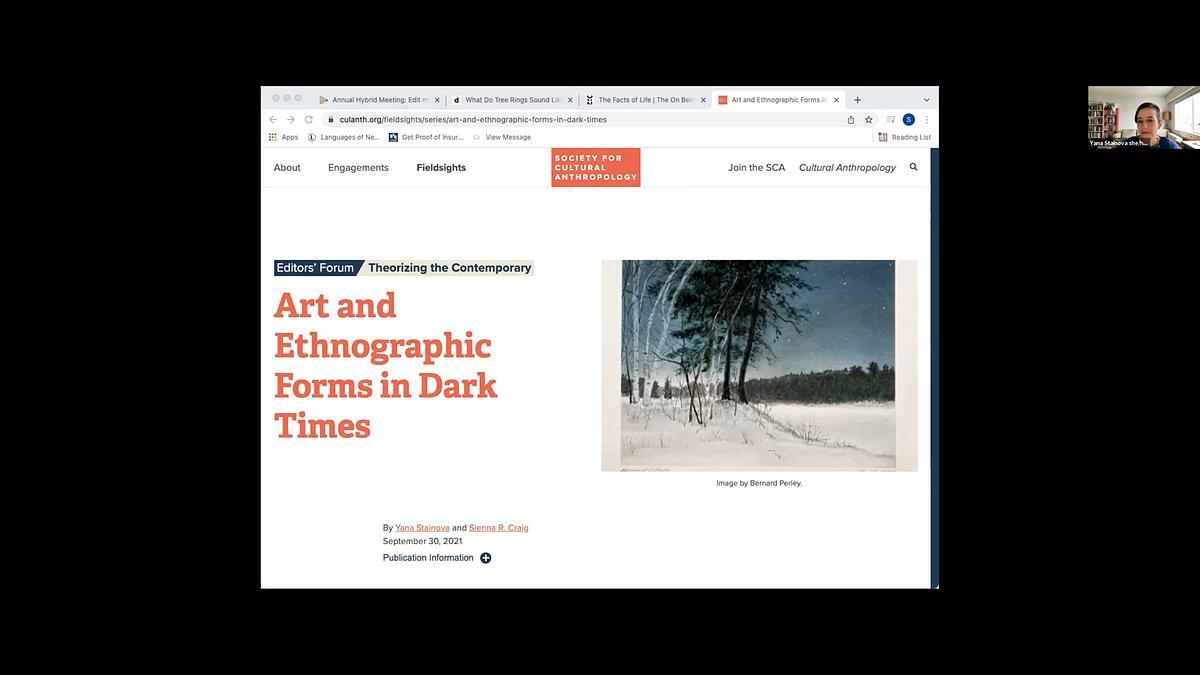This screenshot has width=1200, height=675.
Task: Click the Society for Cultural Anthropology logo
Action: (x=596, y=168)
